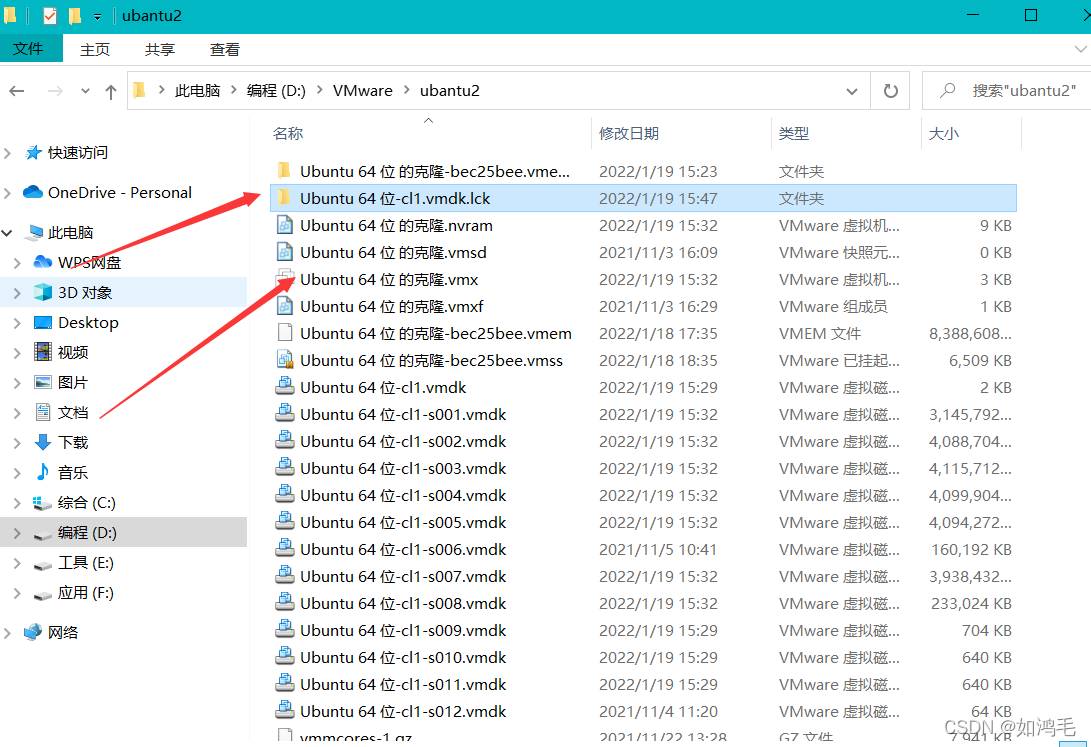The height and width of the screenshot is (747, 1091).
Task: Expand the 网络 tree node chevron
Action: [8, 632]
